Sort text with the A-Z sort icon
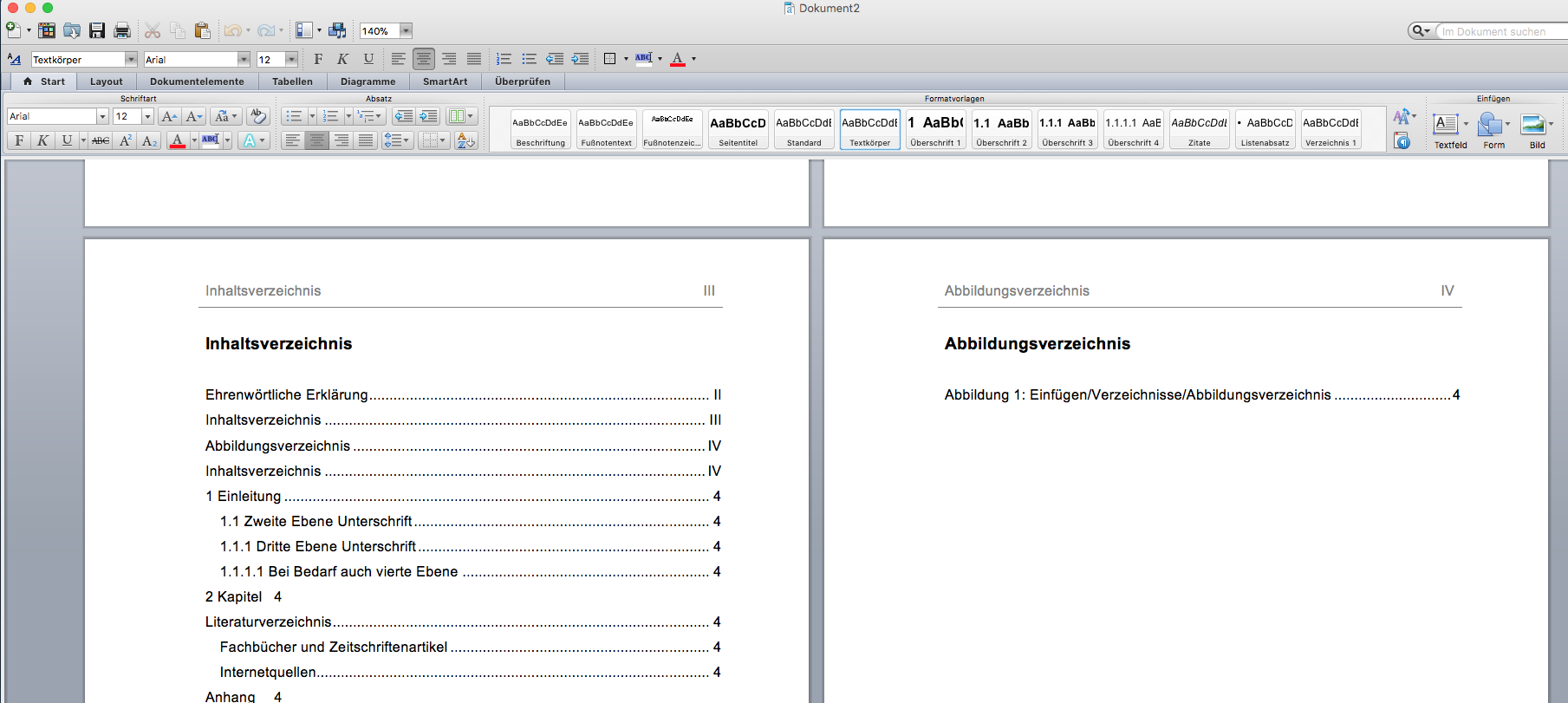The image size is (1568, 703). coord(466,140)
